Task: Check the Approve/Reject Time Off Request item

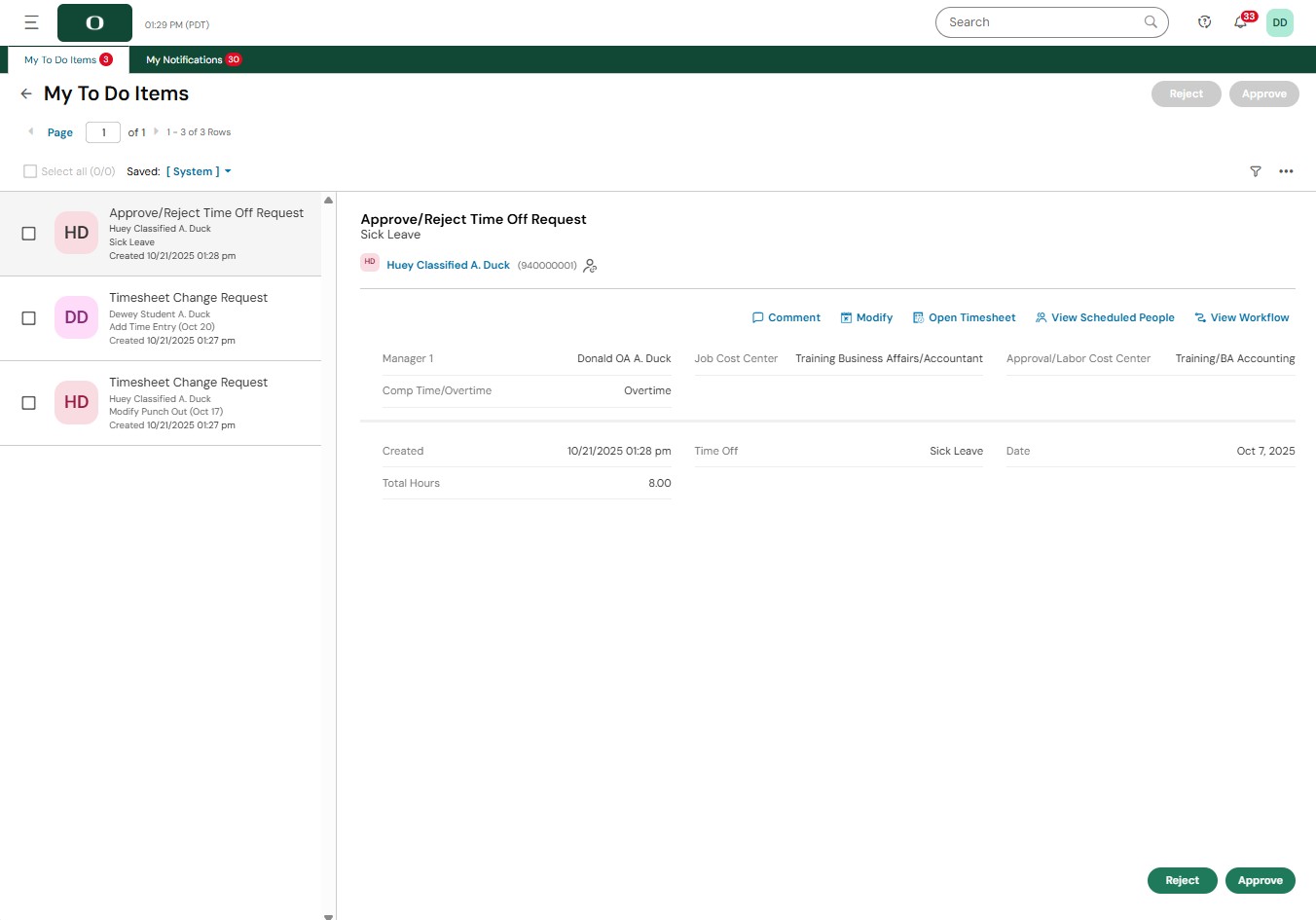Action: coord(29,234)
